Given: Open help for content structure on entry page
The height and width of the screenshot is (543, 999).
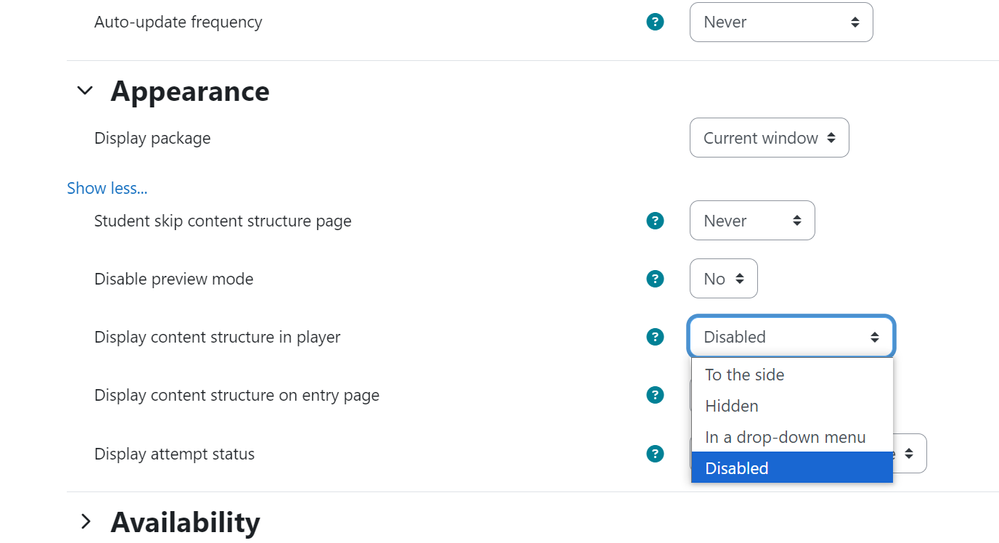Looking at the screenshot, I should (655, 395).
